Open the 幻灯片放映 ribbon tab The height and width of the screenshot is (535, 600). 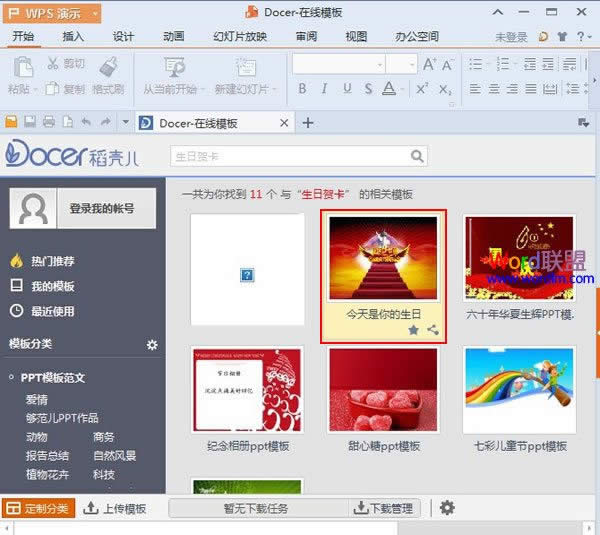[x=240, y=37]
